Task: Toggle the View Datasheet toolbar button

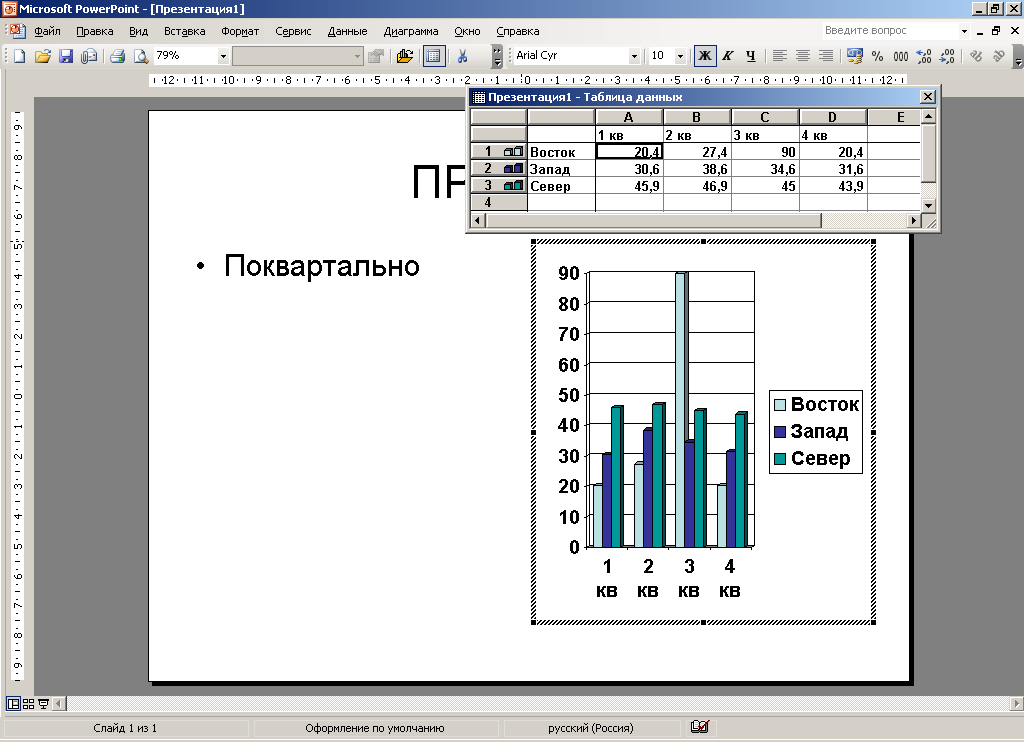Action: click(x=433, y=56)
